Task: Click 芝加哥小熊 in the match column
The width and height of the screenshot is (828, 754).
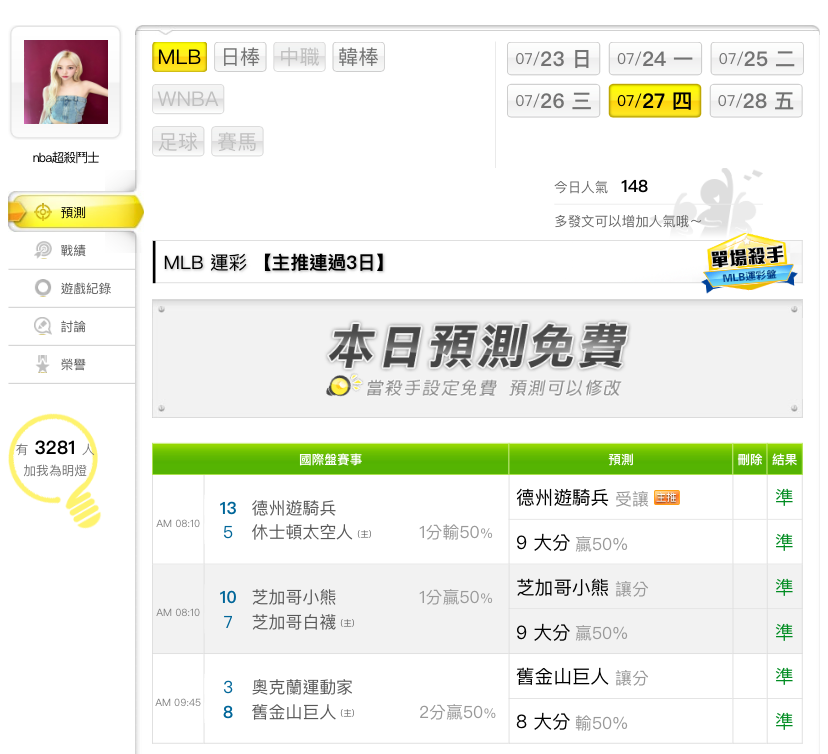Action: (294, 597)
